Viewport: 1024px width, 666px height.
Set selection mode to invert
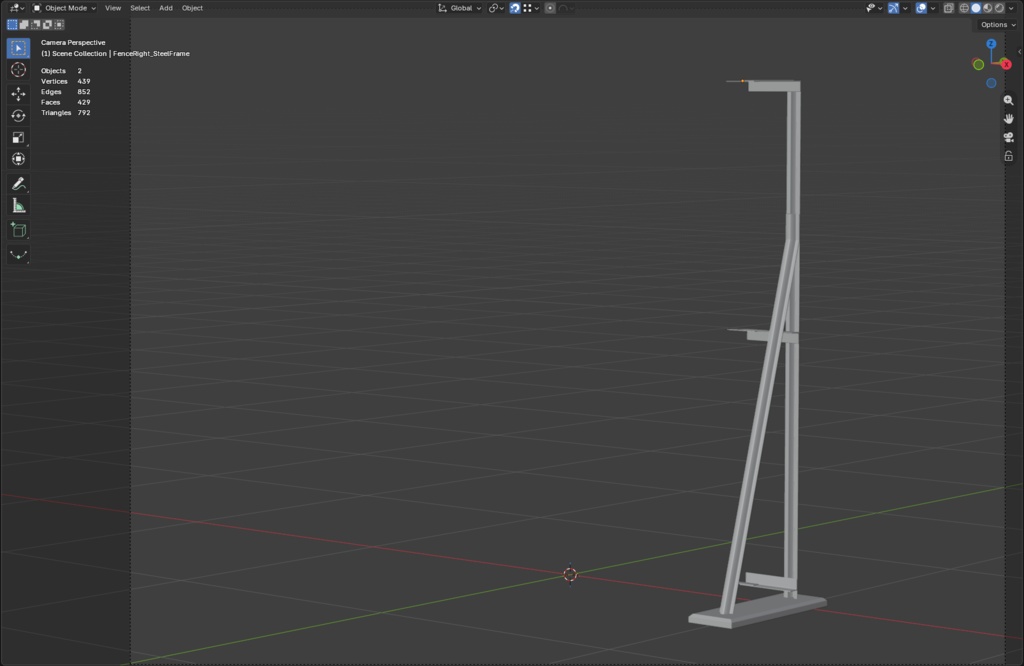[x=48, y=25]
